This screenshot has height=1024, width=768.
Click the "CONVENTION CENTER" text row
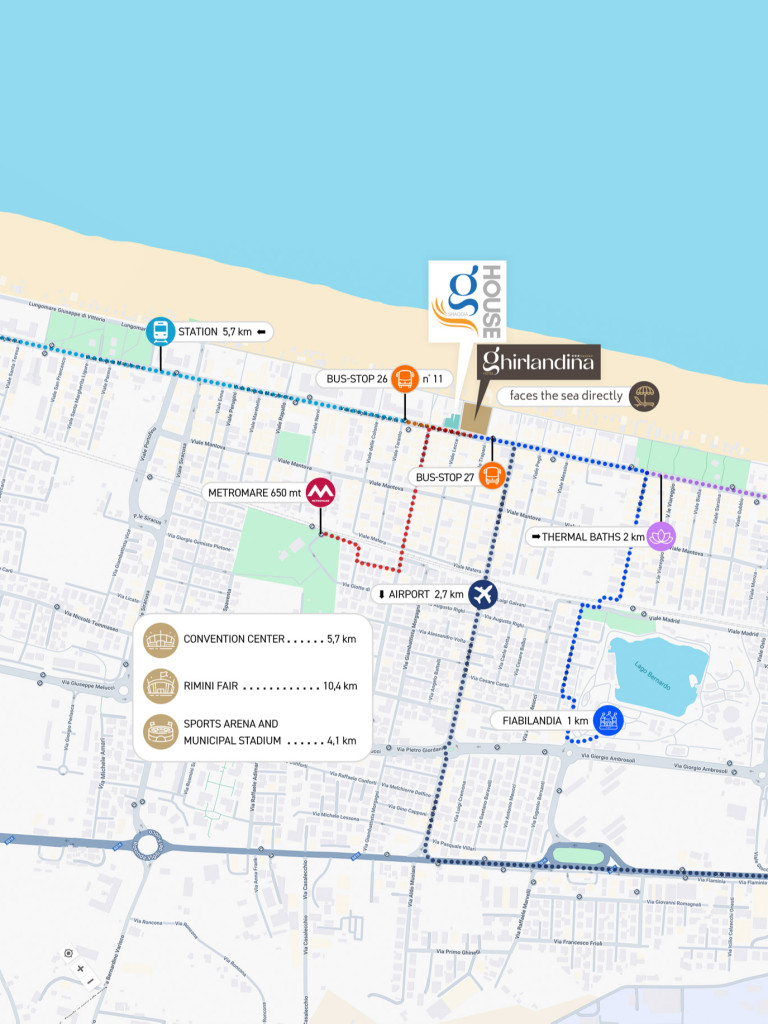tap(270, 639)
